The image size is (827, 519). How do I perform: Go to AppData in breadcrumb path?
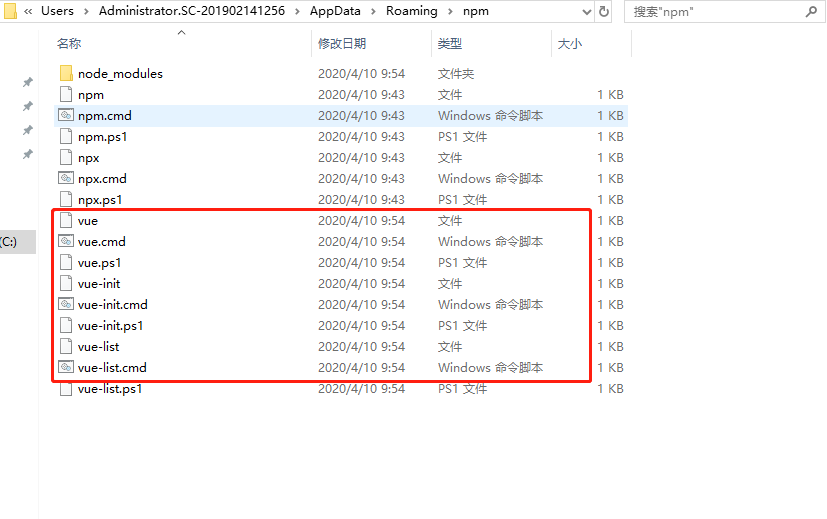tap(335, 11)
